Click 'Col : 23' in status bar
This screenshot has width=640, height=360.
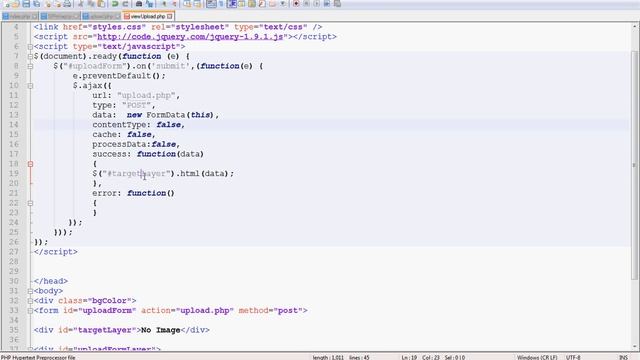[x=431, y=357]
